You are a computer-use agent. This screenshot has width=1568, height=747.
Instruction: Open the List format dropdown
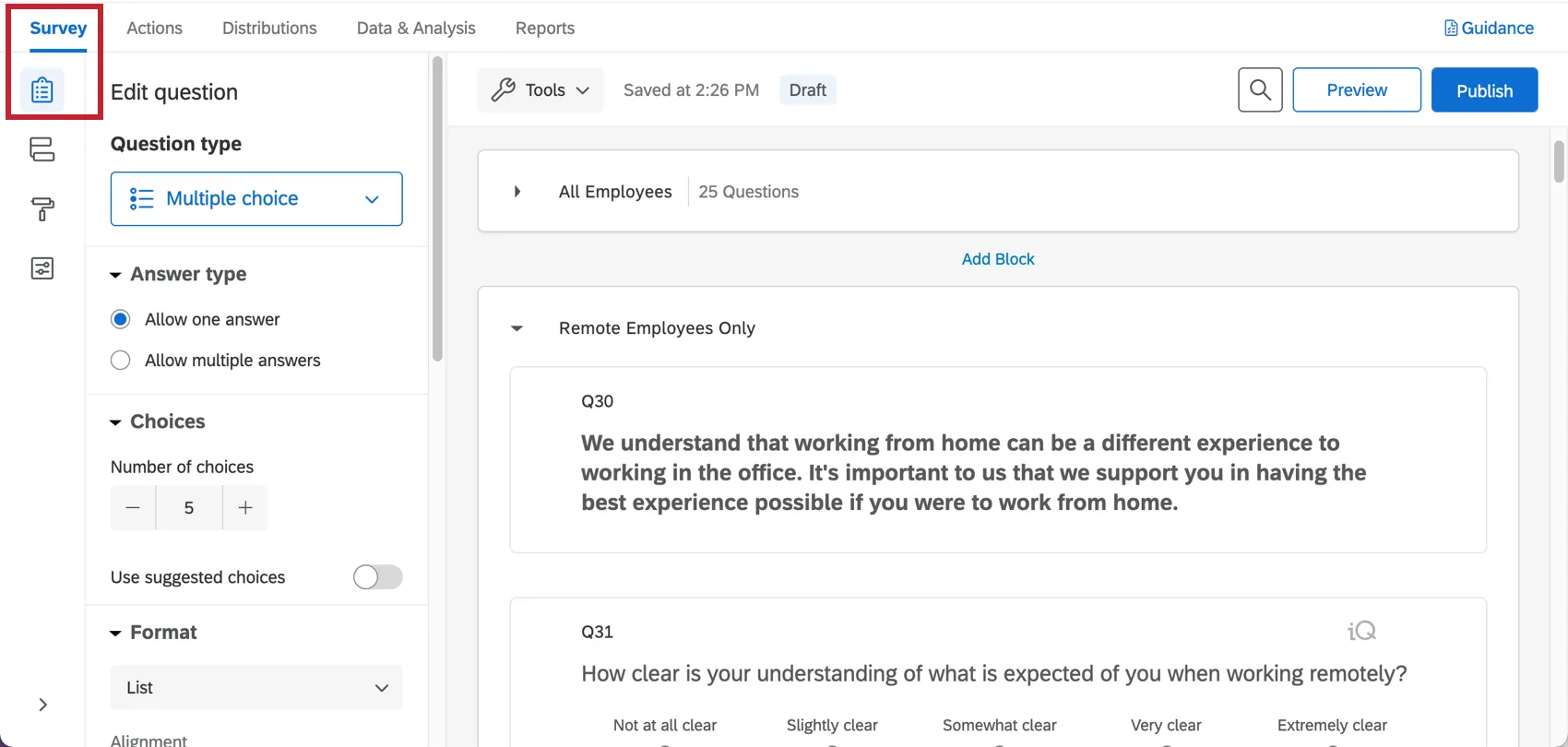[256, 688]
